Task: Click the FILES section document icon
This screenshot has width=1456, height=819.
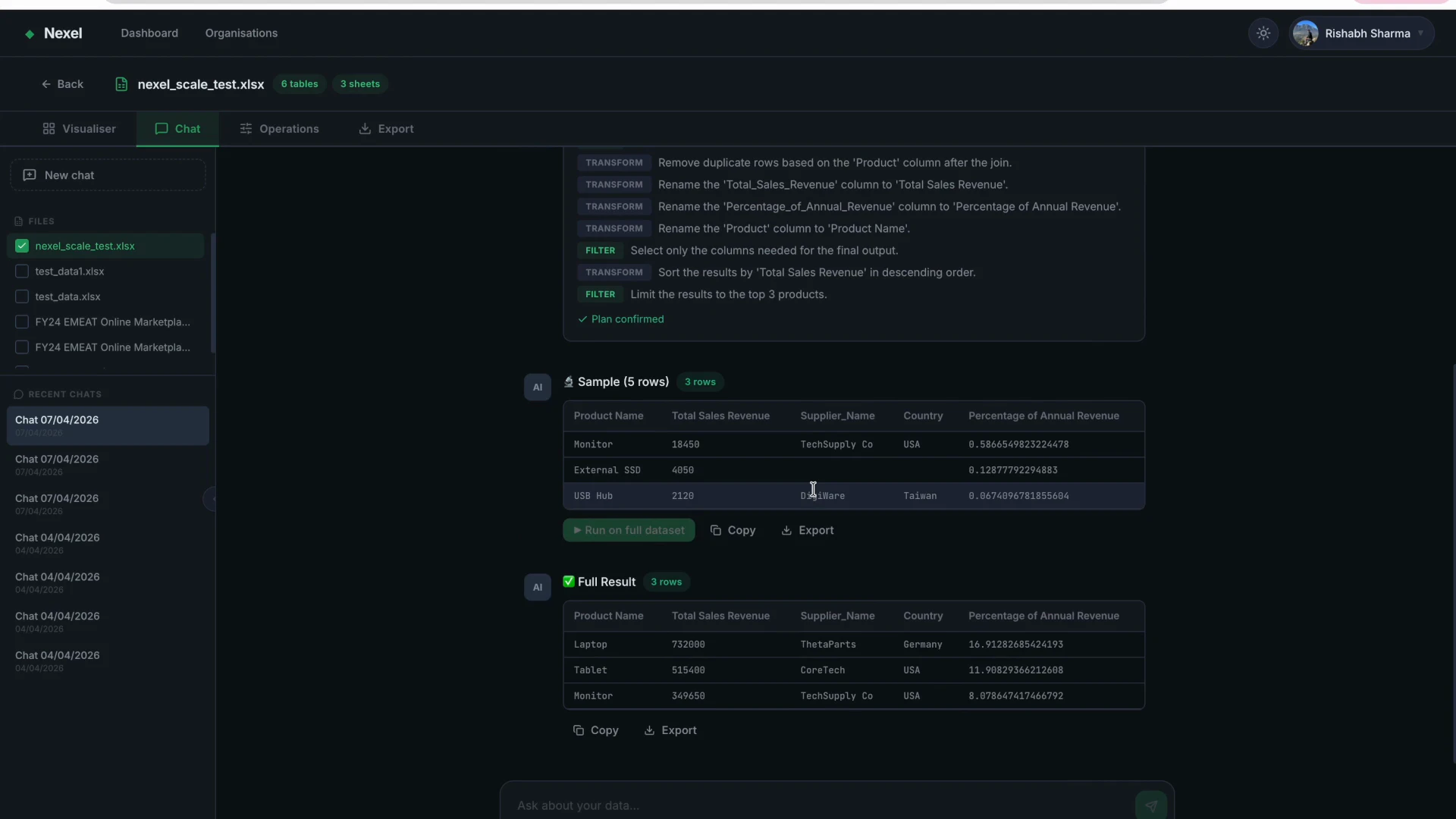Action: click(19, 221)
